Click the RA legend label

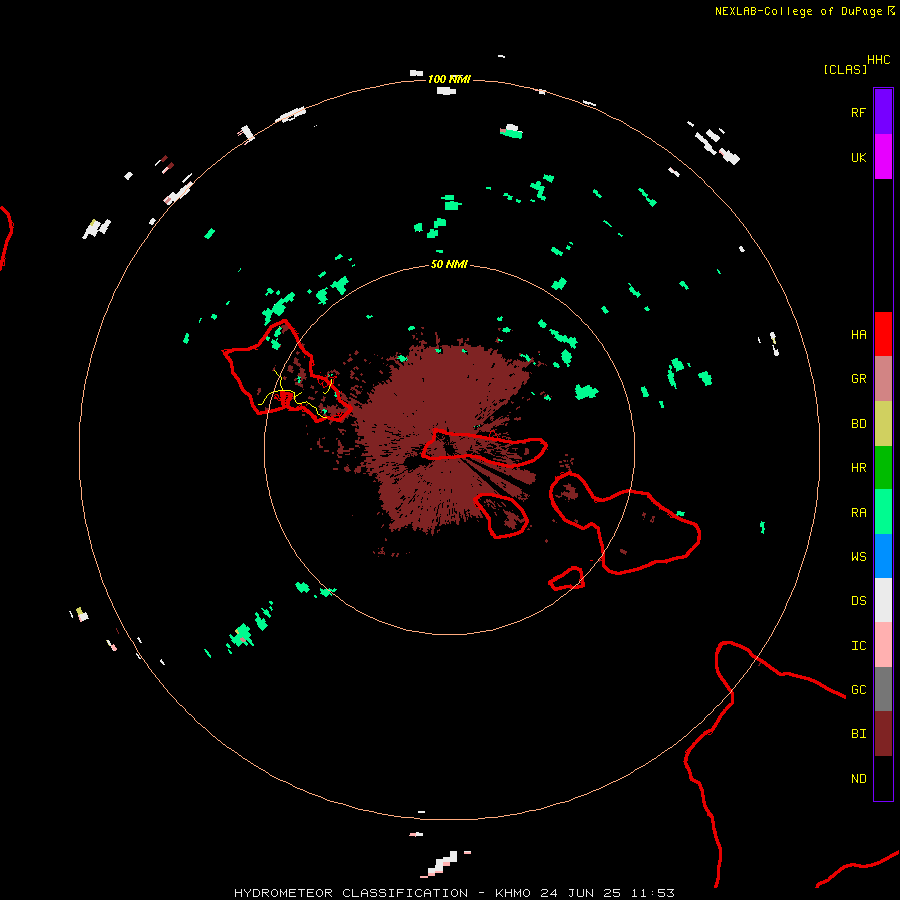(858, 512)
